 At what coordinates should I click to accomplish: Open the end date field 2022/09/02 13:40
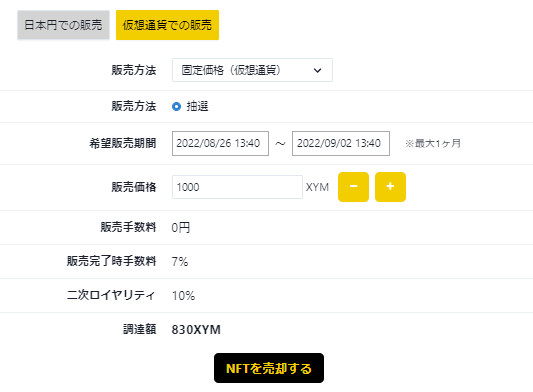coord(341,143)
